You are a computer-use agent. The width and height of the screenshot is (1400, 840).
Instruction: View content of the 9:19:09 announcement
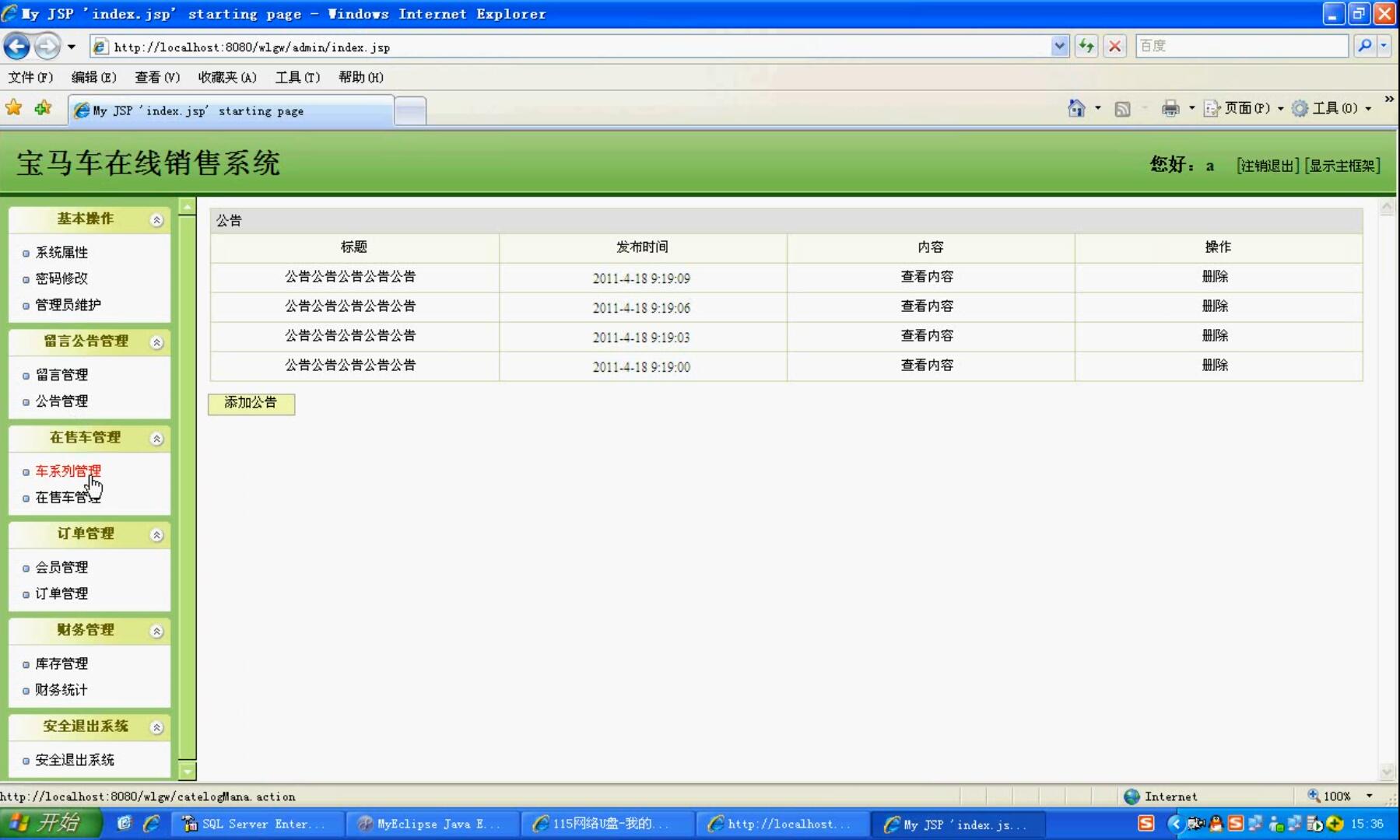click(x=927, y=277)
